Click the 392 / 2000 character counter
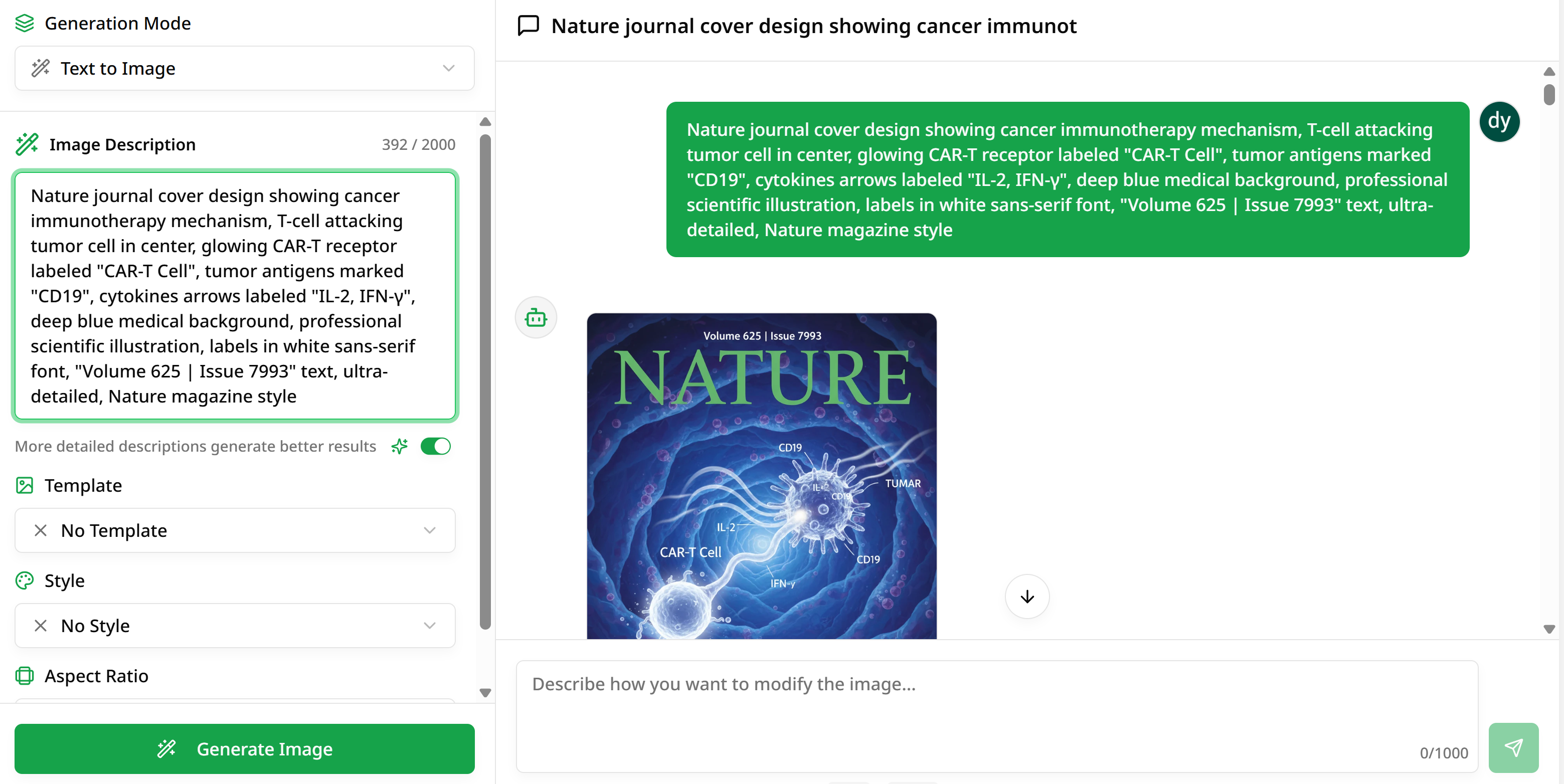 (418, 144)
